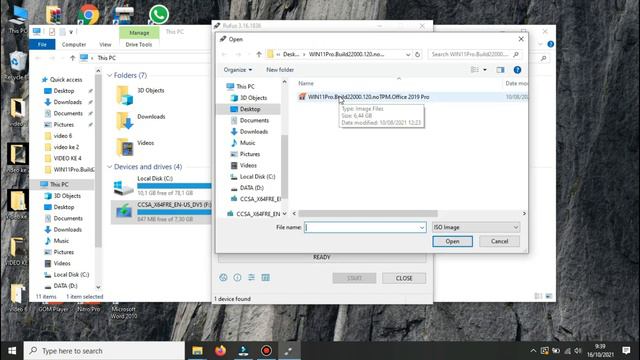Select This PC in Explorer sidebar
The width and height of the screenshot is (640, 360).
[59, 184]
